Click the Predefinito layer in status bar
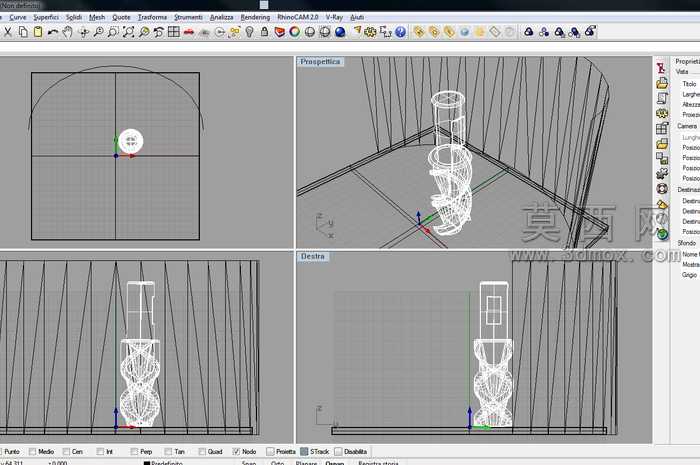700x465 pixels. [163, 463]
